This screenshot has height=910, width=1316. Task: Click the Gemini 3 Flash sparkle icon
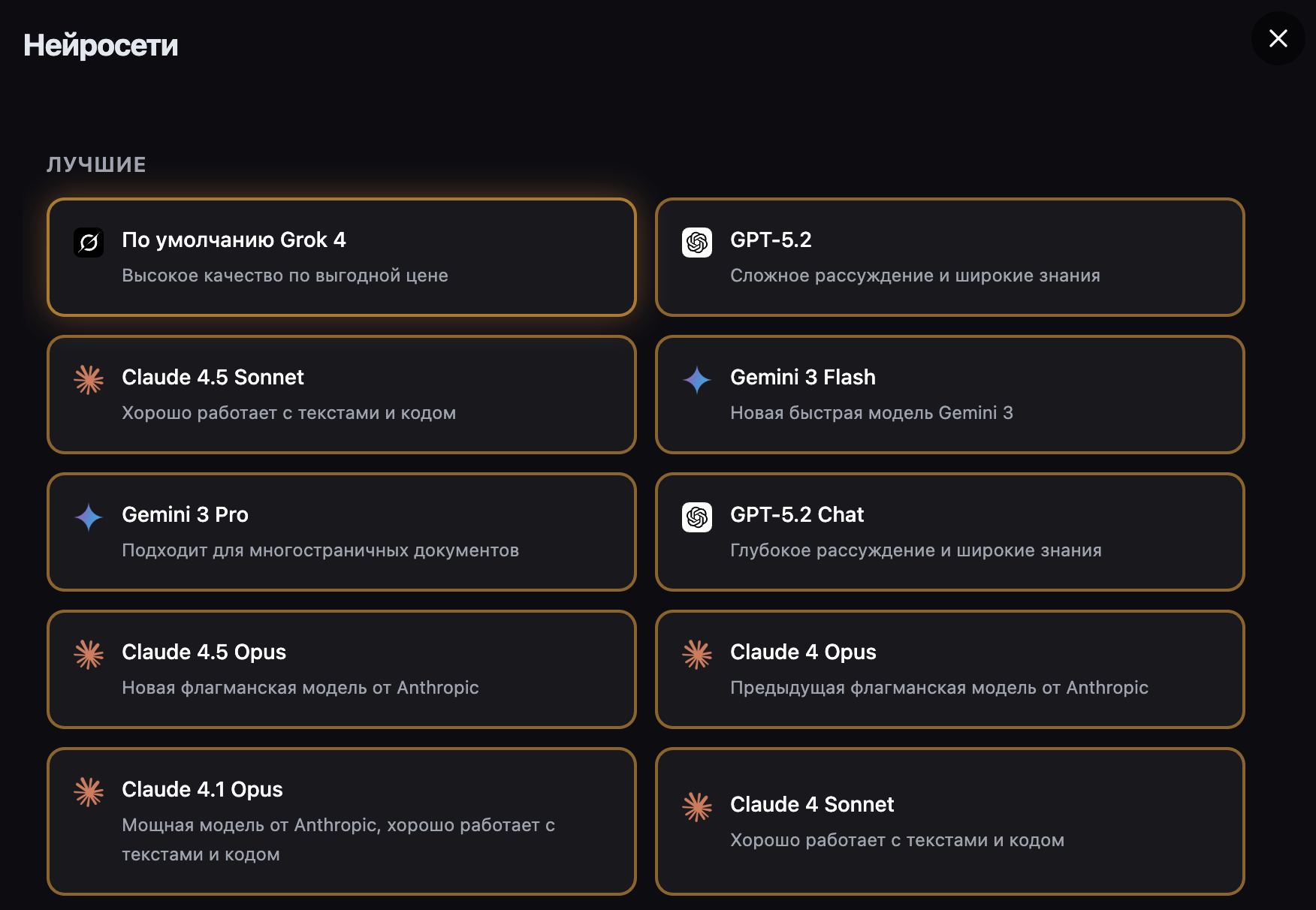pyautogui.click(x=697, y=380)
